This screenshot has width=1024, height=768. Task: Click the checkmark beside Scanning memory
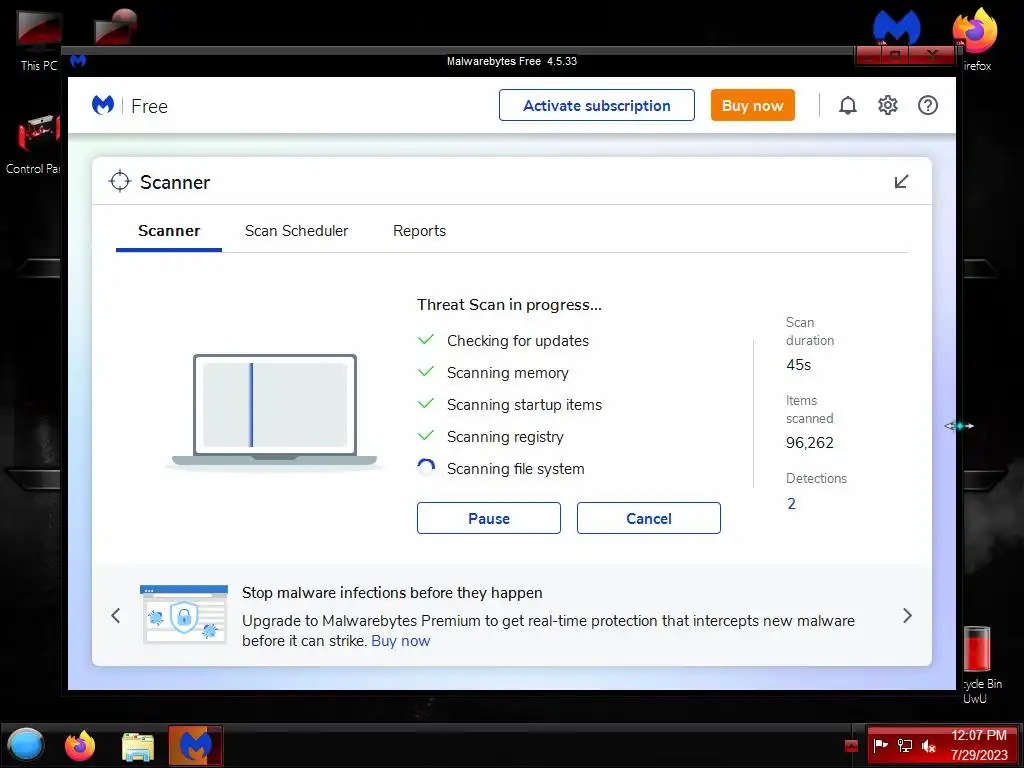pyautogui.click(x=426, y=372)
